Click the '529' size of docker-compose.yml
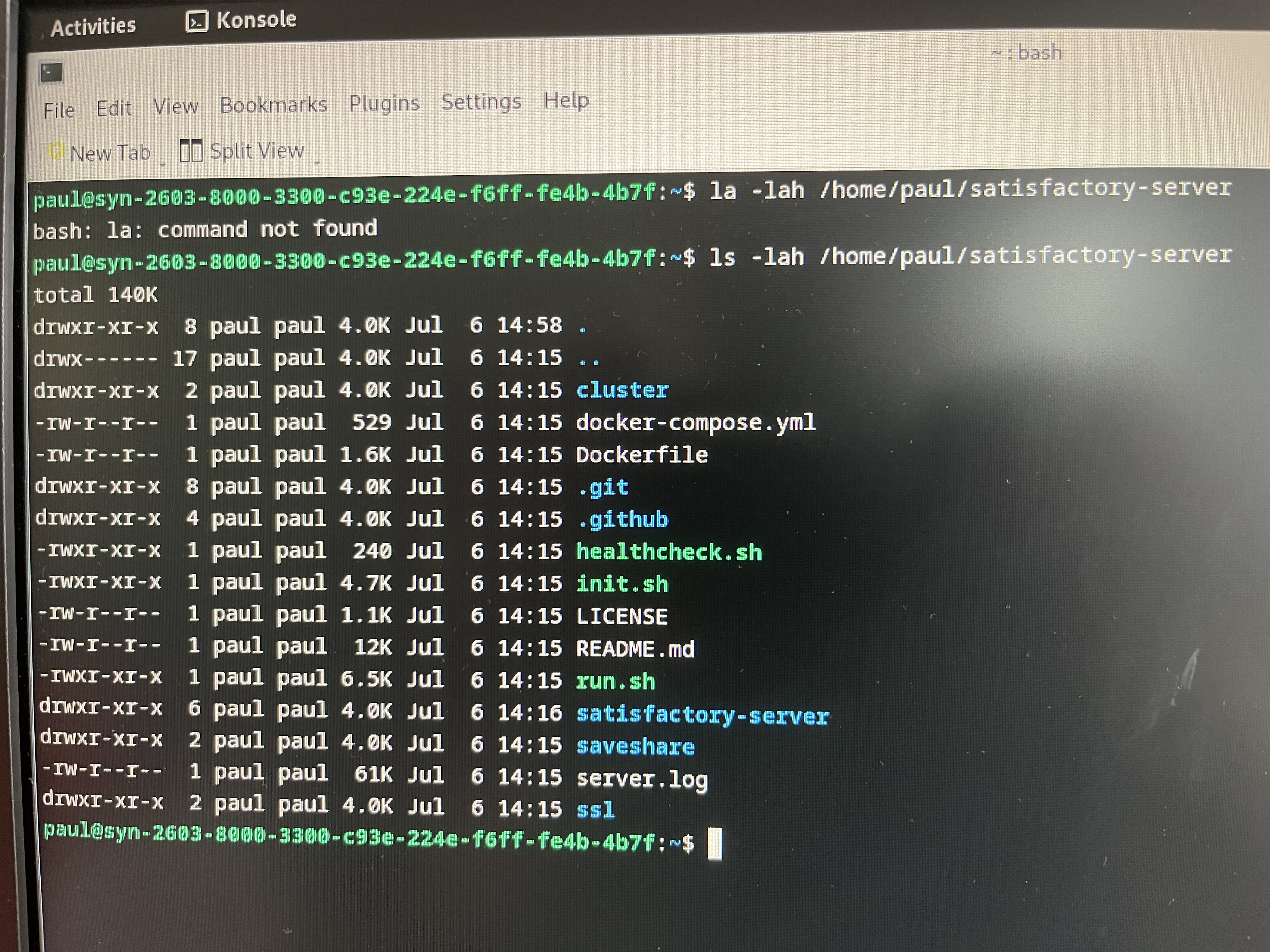Screen dimensions: 1270x952 (371, 422)
